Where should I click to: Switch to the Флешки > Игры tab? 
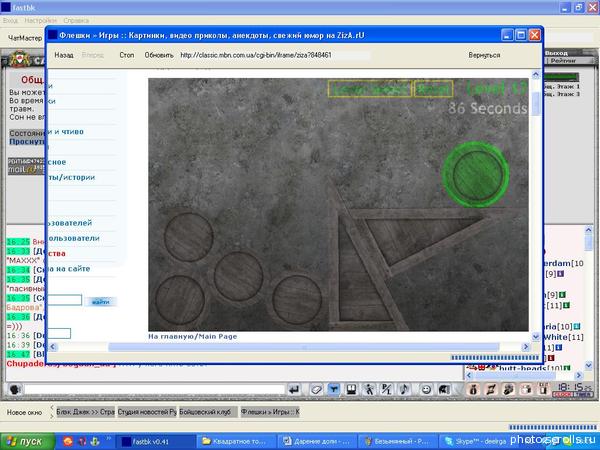click(270, 412)
